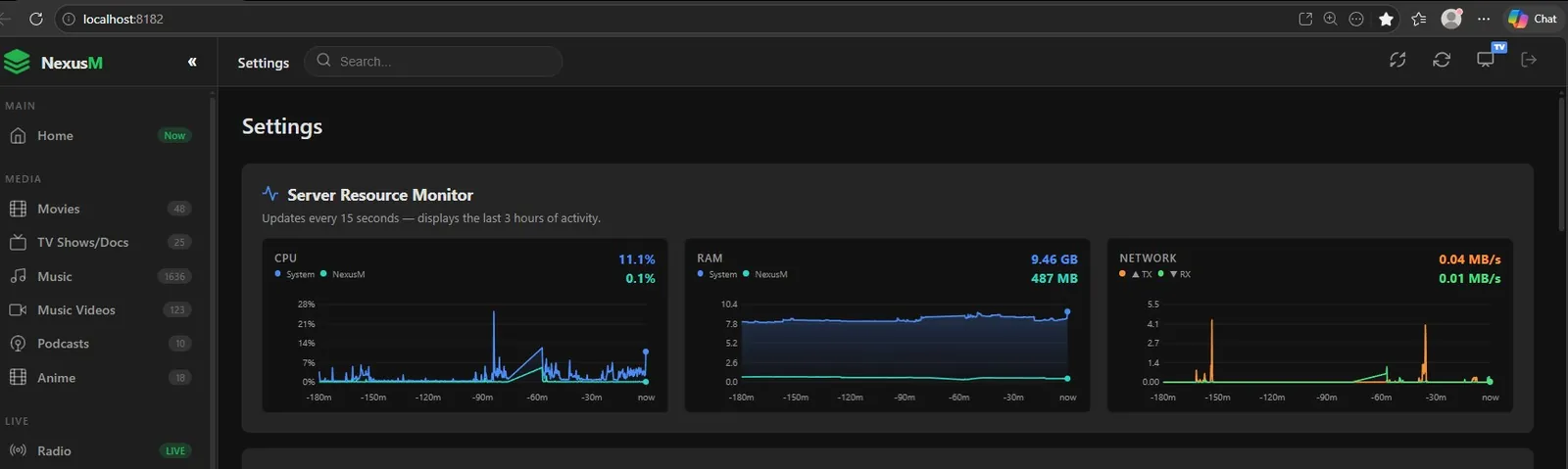Click the circular refresh icon in header
This screenshot has height=469, width=1568.
click(x=1442, y=60)
